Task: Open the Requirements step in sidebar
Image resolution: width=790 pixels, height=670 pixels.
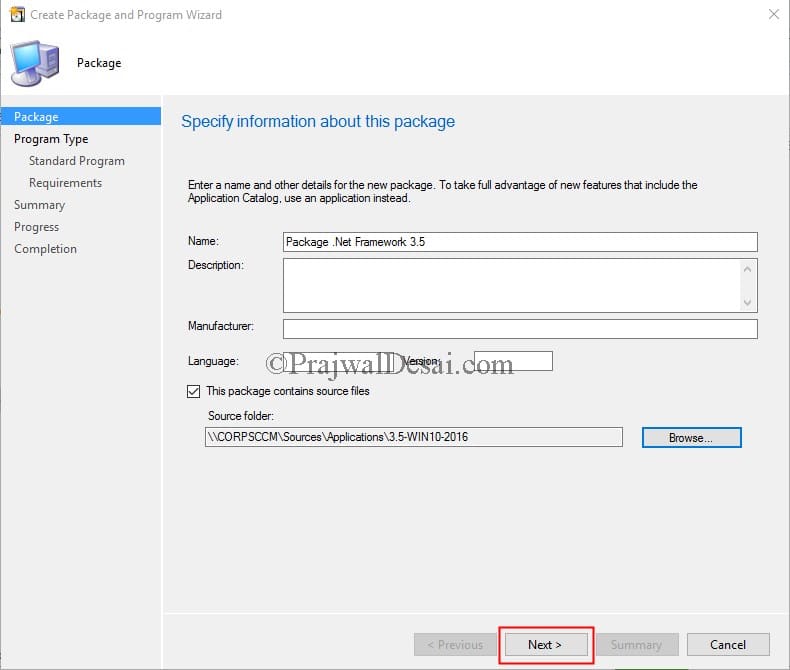Action: pos(65,183)
